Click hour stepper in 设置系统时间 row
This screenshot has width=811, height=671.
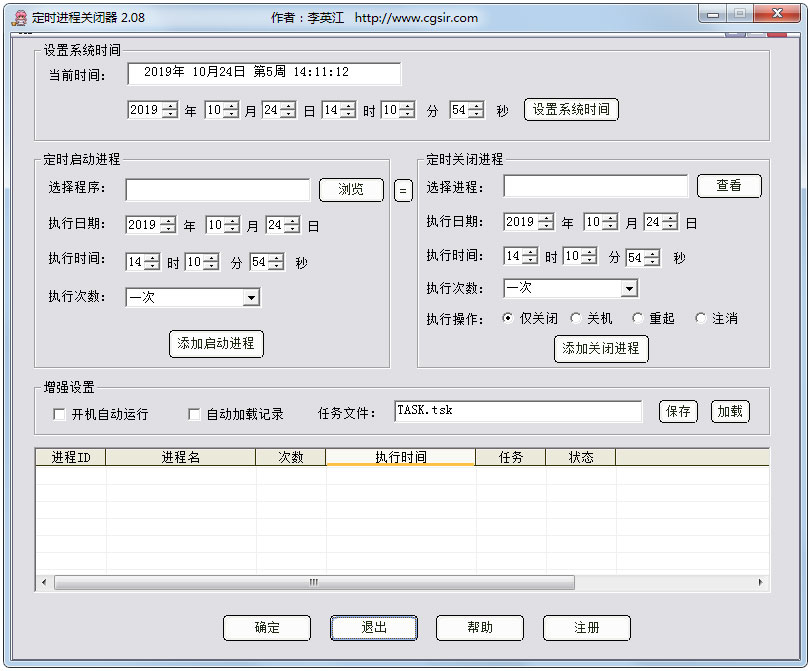click(x=348, y=110)
